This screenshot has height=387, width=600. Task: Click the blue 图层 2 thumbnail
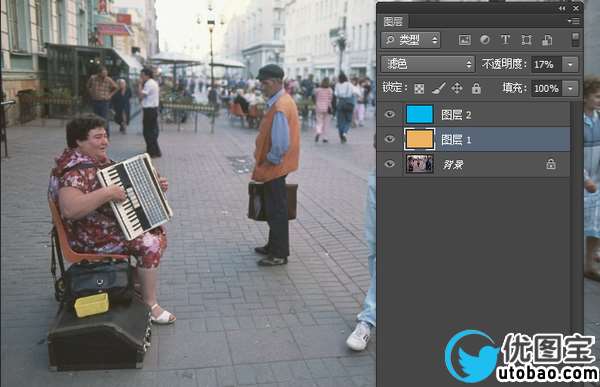pos(419,114)
